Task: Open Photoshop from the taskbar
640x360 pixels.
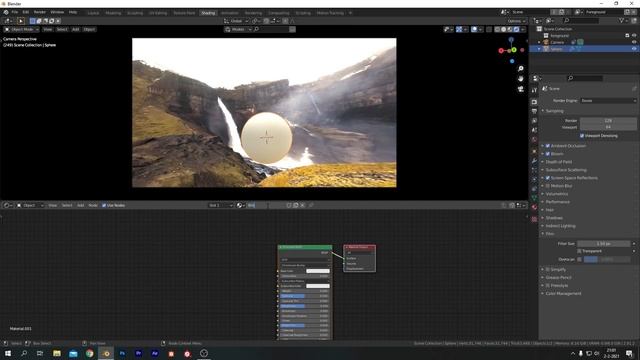Action: click(122, 353)
